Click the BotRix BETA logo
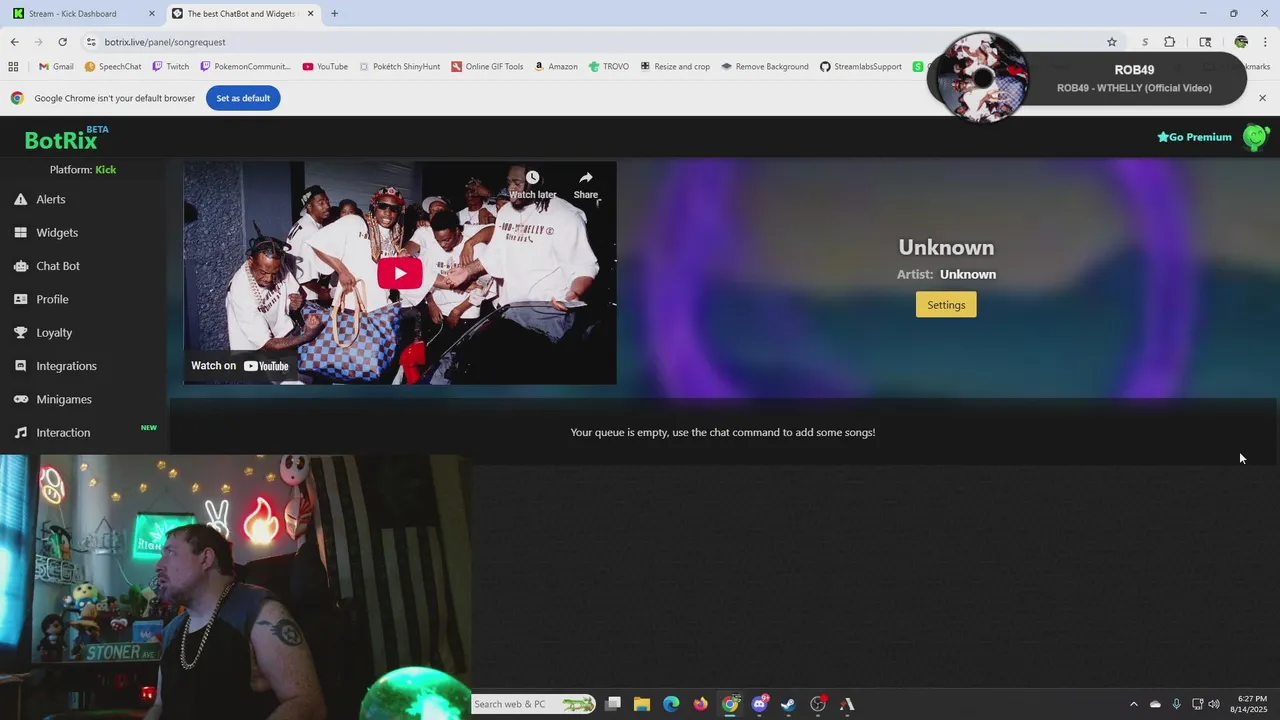Viewport: 1280px width, 720px height. (66, 138)
